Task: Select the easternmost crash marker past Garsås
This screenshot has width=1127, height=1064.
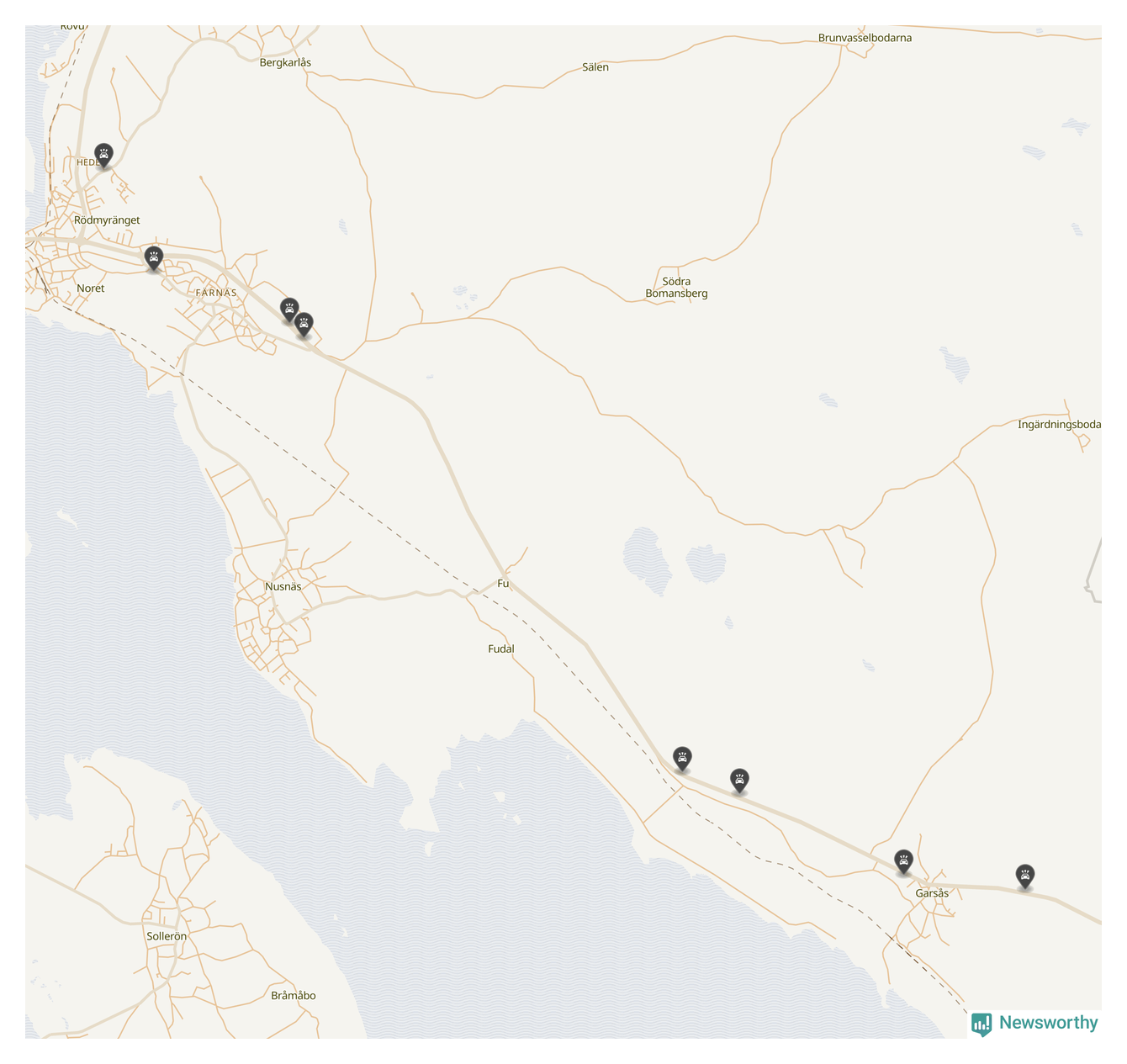Action: (1024, 876)
